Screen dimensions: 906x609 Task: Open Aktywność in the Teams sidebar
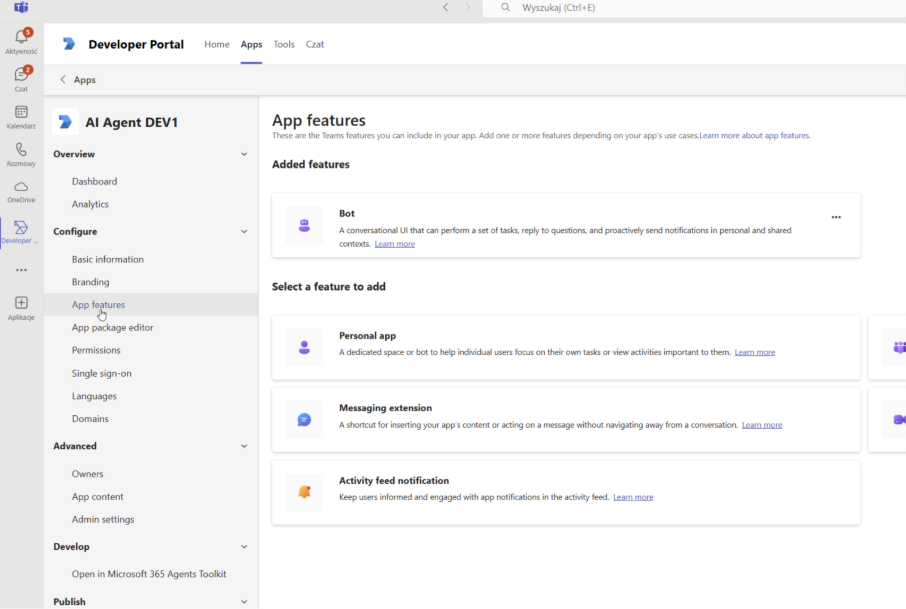click(21, 40)
